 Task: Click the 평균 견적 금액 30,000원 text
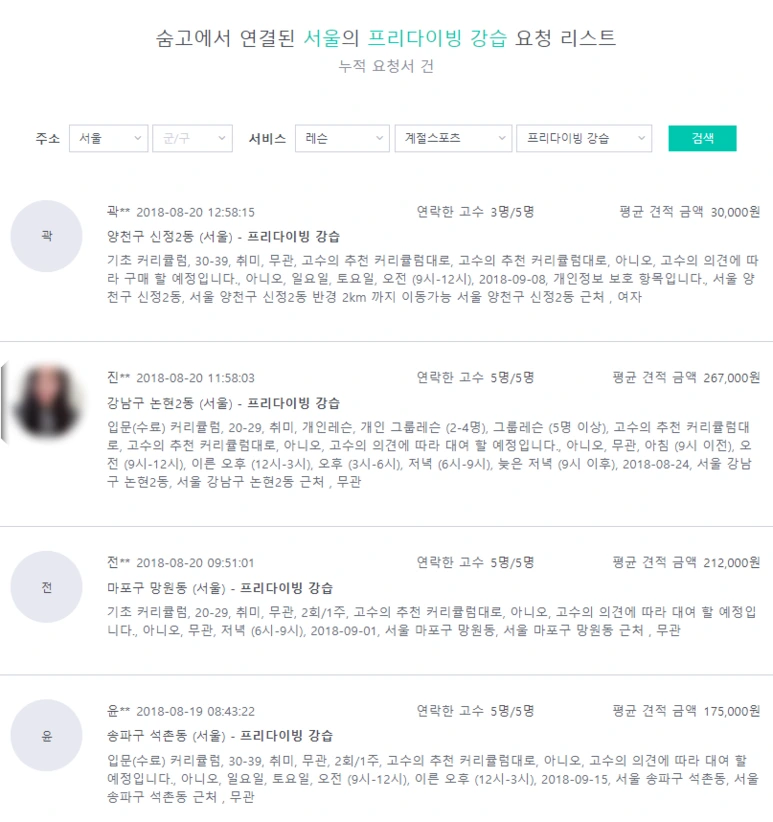click(x=689, y=212)
